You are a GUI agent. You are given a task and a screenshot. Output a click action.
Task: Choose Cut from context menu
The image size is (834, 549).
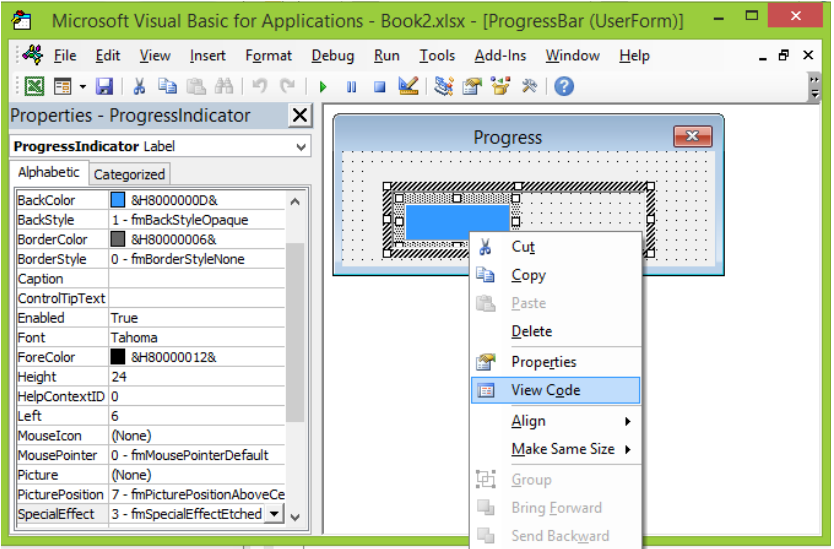pos(555,247)
